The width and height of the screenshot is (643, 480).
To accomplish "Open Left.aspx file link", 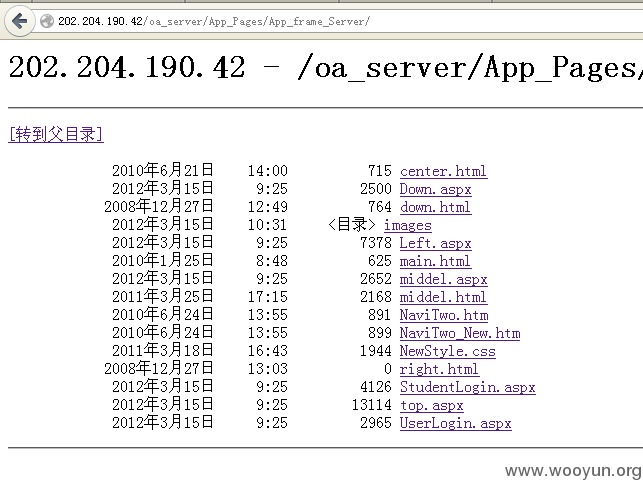I will coord(436,243).
